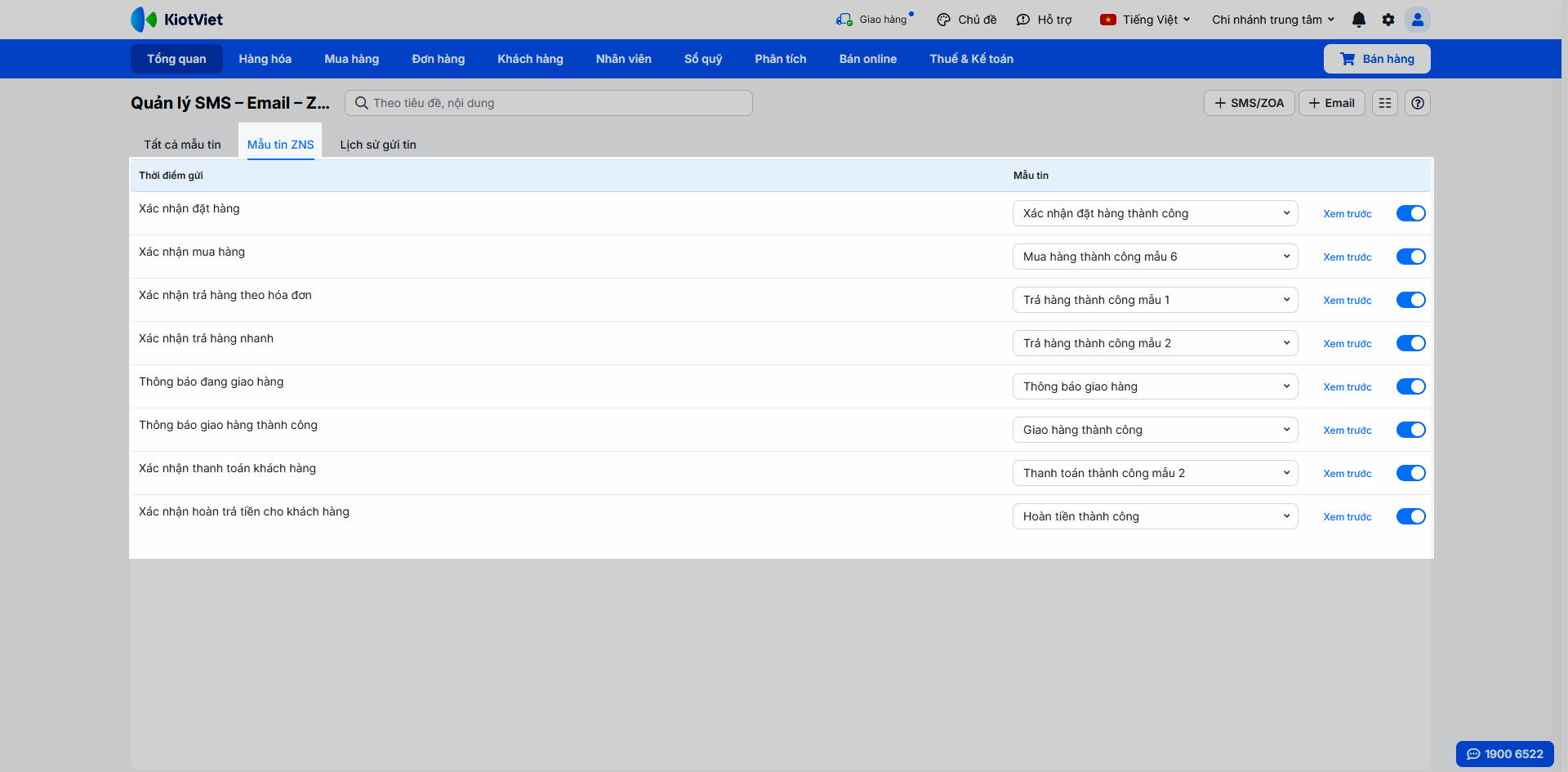Viewport: 1568px width, 772px height.
Task: Toggle Xác nhận hoàn trả tiền switch
Action: 1410,516
